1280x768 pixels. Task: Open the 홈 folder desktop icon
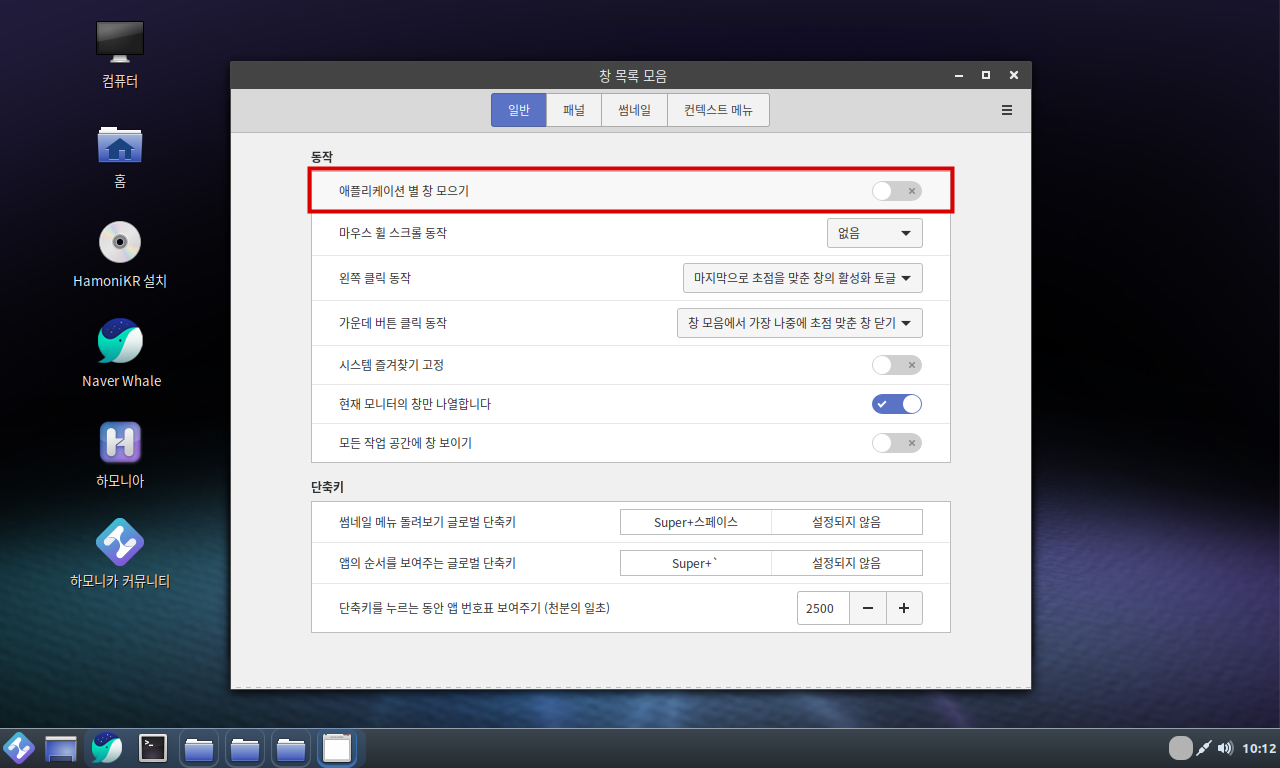click(x=120, y=155)
